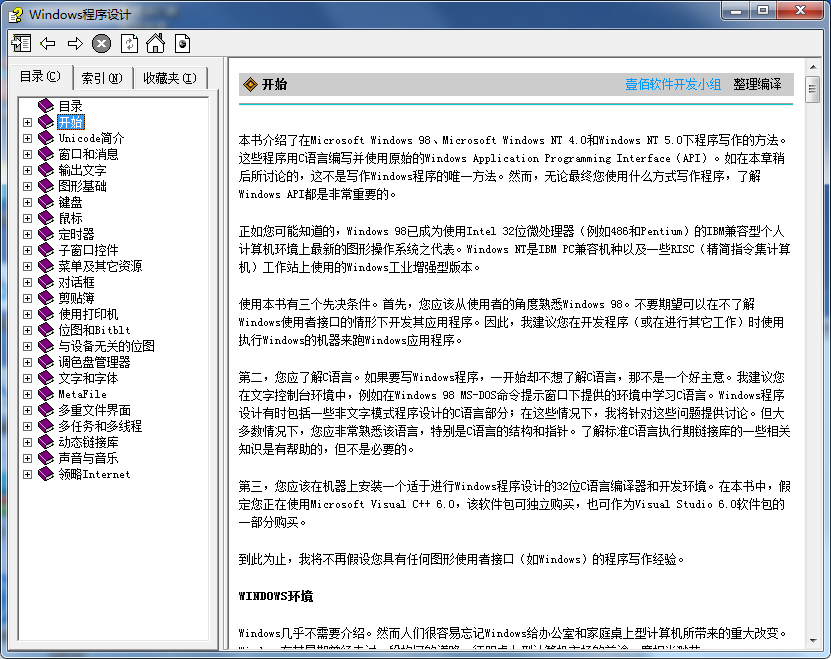This screenshot has width=831, height=659.
Task: Toggle the navigation pane visibility
Action: [22, 42]
